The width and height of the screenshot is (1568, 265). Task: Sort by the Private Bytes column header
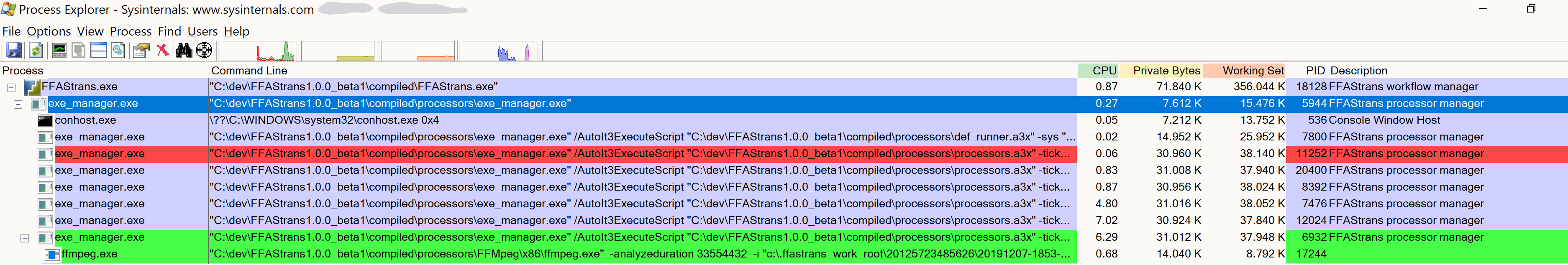[x=1161, y=71]
